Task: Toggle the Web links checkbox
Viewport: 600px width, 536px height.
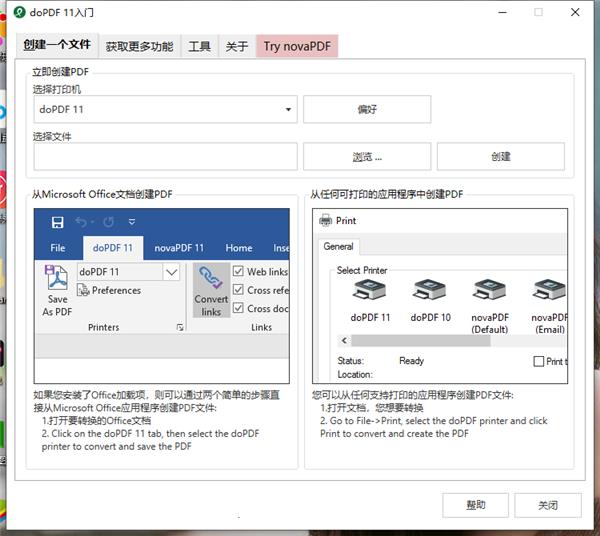Action: coord(238,271)
